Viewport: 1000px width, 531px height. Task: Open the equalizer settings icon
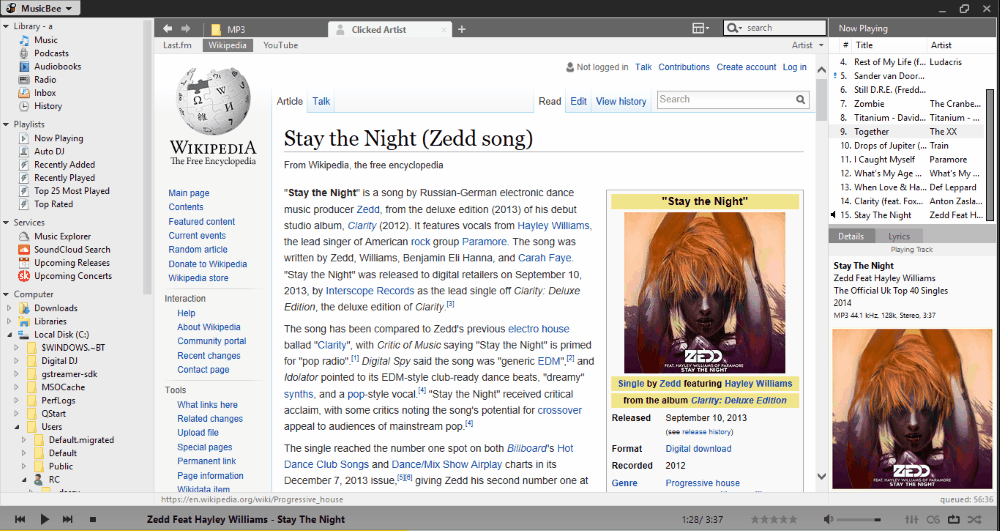911,520
